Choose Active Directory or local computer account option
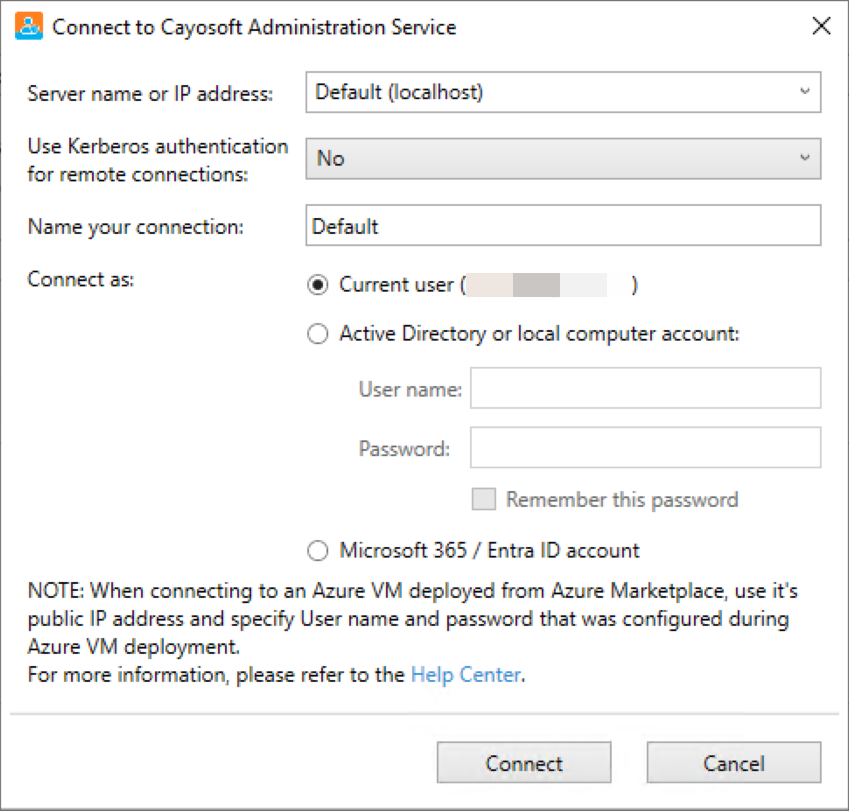Image resolution: width=849 pixels, height=811 pixels. (x=318, y=333)
